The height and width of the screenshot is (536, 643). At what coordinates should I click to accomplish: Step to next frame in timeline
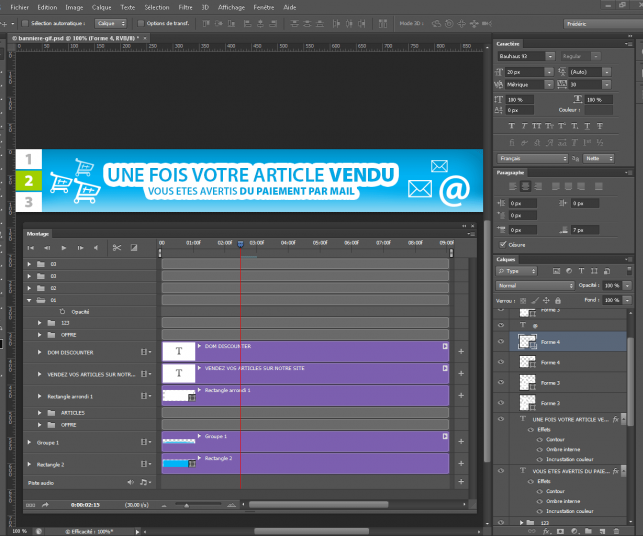click(80, 248)
